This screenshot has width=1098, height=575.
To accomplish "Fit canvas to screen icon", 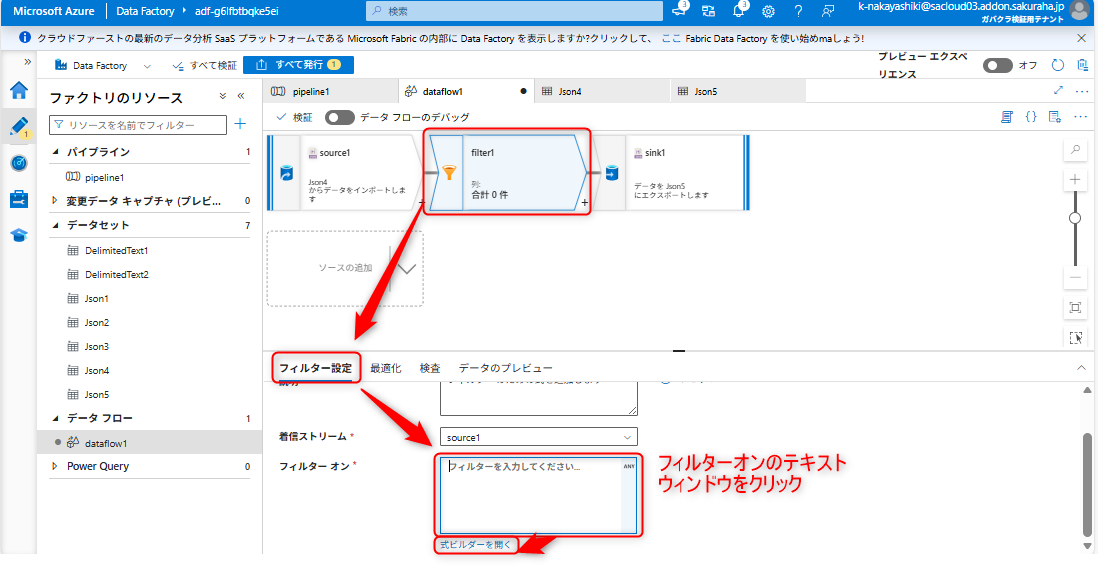I will click(1076, 307).
